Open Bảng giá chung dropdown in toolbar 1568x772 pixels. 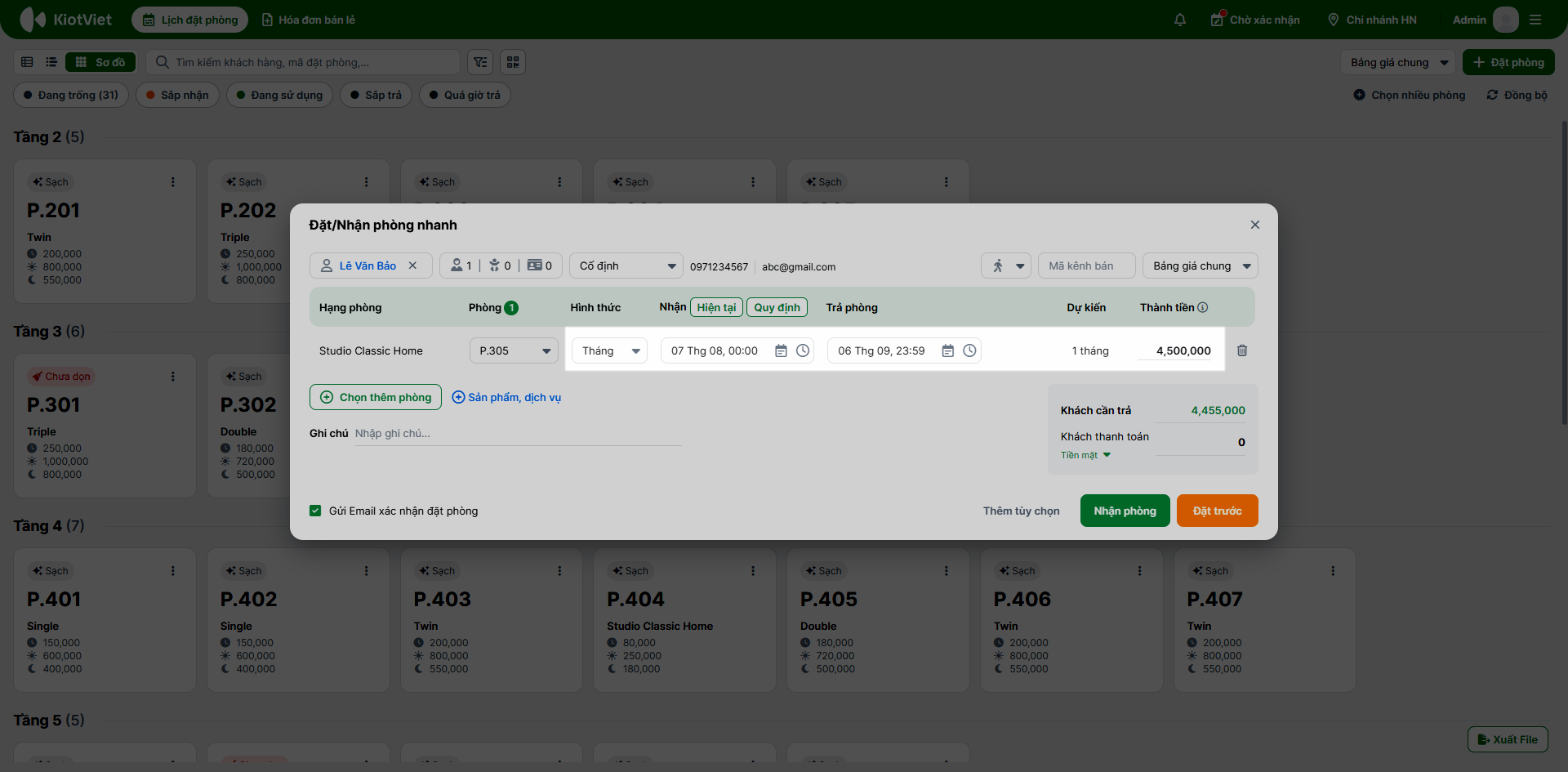tap(1398, 62)
